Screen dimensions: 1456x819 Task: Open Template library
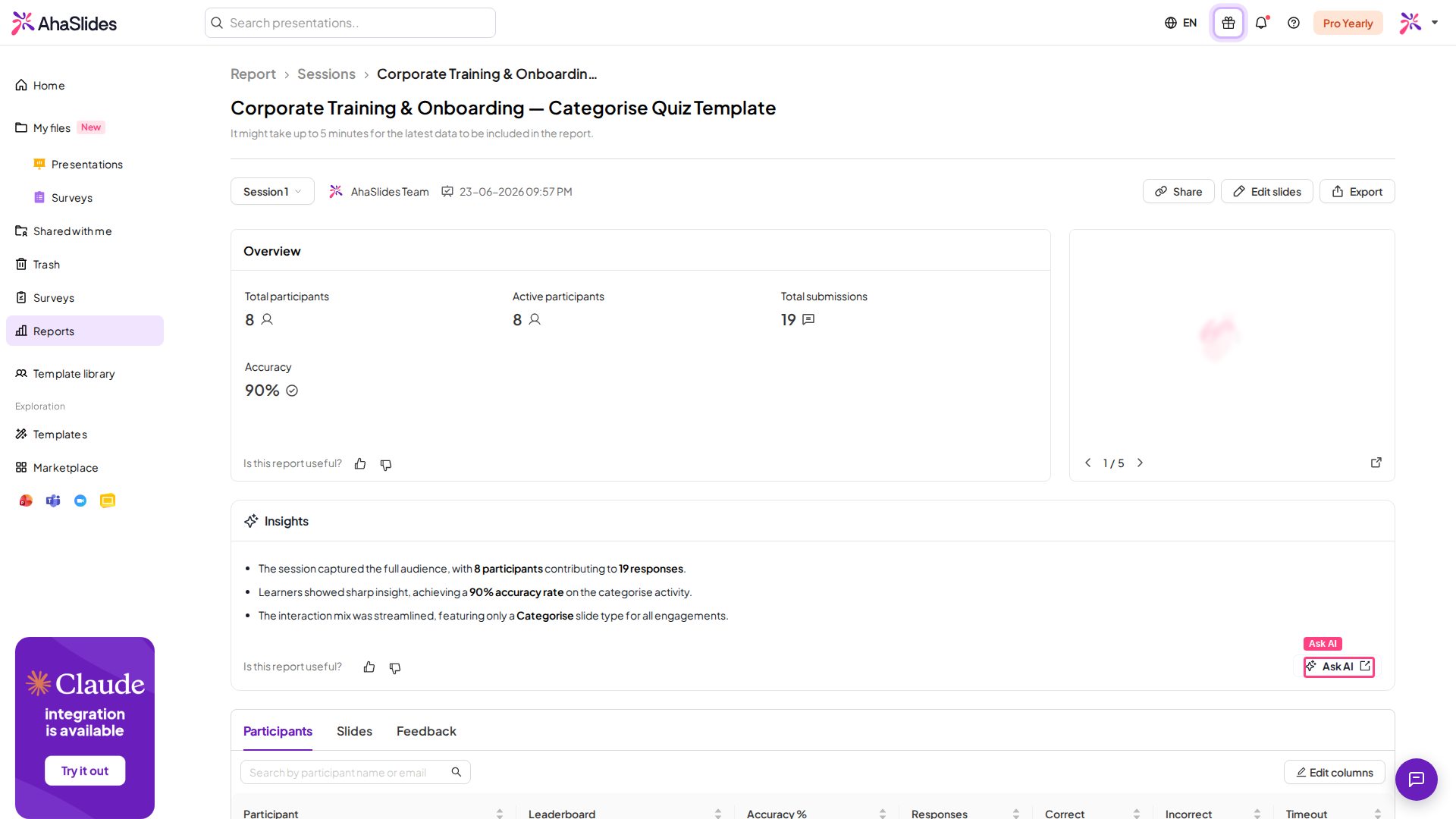[x=85, y=374]
